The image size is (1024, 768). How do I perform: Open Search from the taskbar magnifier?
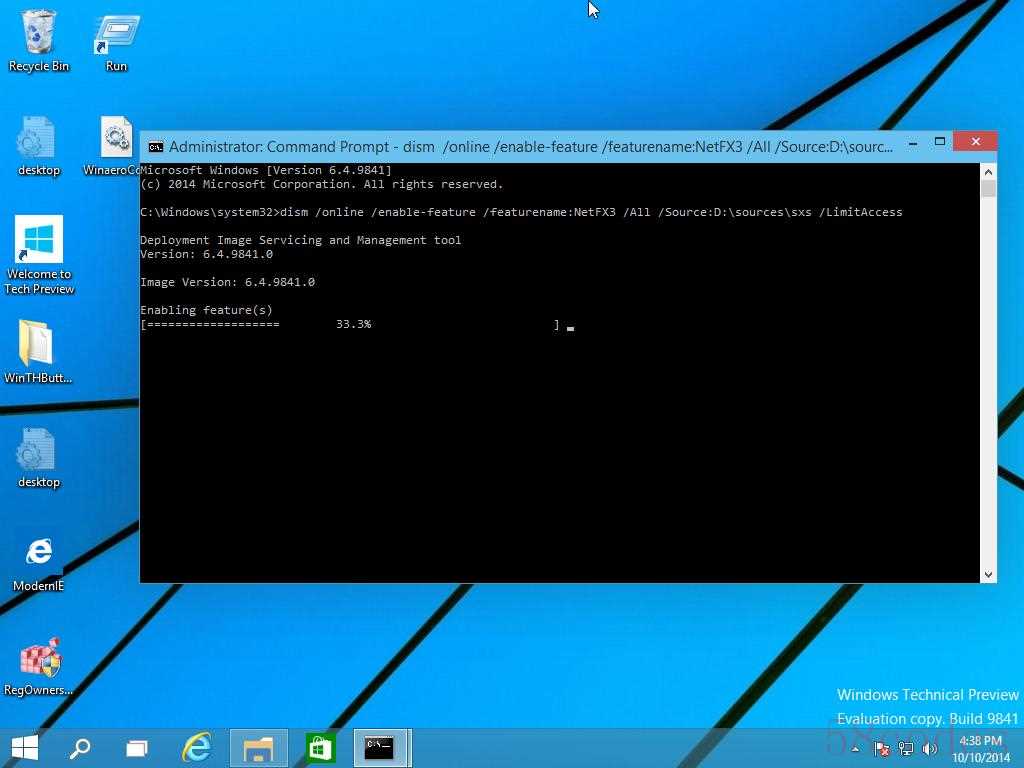80,748
